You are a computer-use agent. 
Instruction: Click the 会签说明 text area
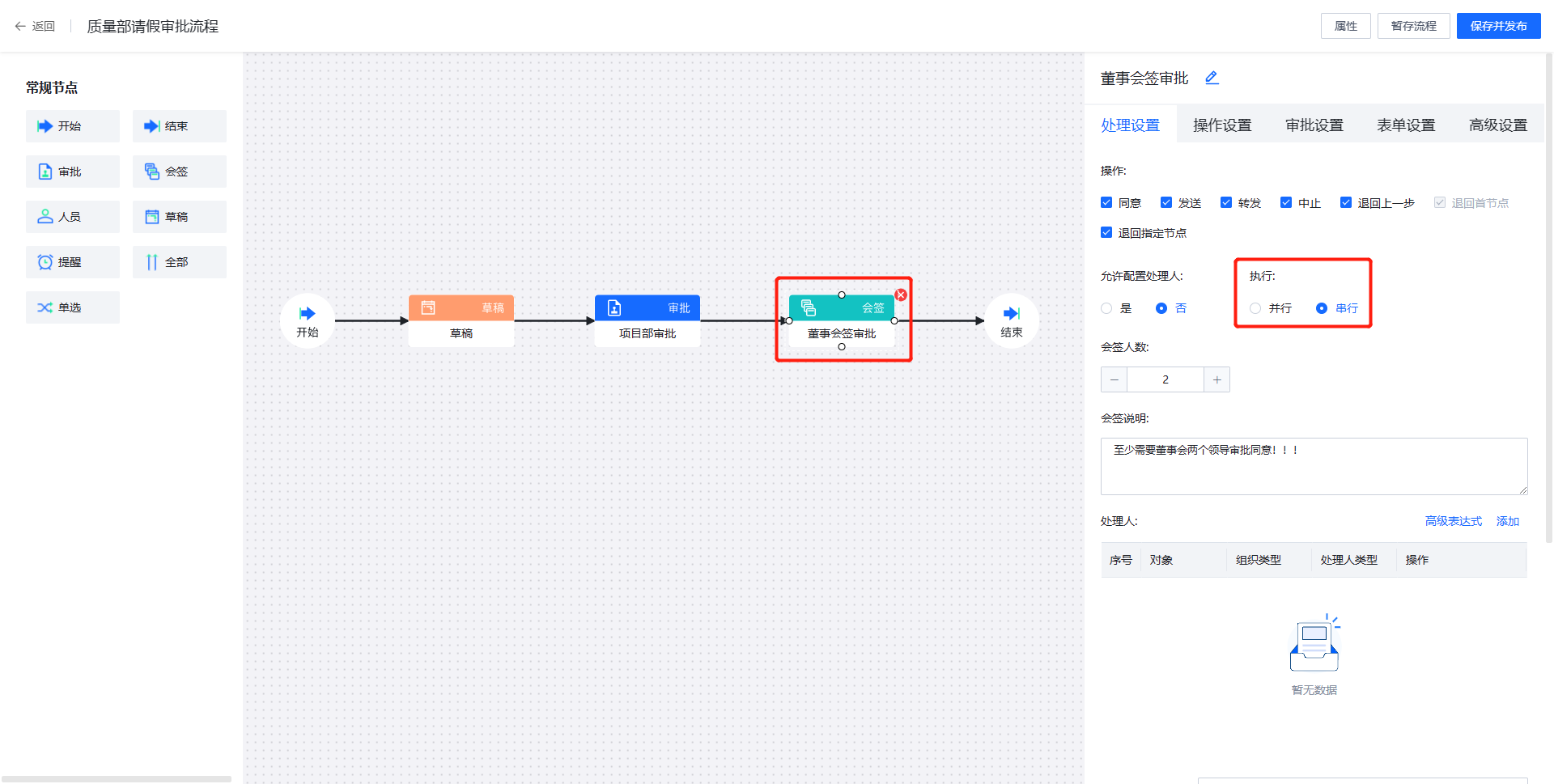point(1314,466)
